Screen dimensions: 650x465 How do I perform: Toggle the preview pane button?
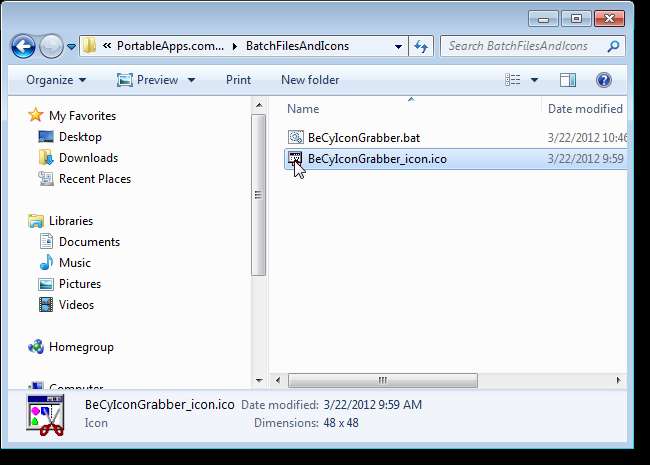click(x=568, y=80)
